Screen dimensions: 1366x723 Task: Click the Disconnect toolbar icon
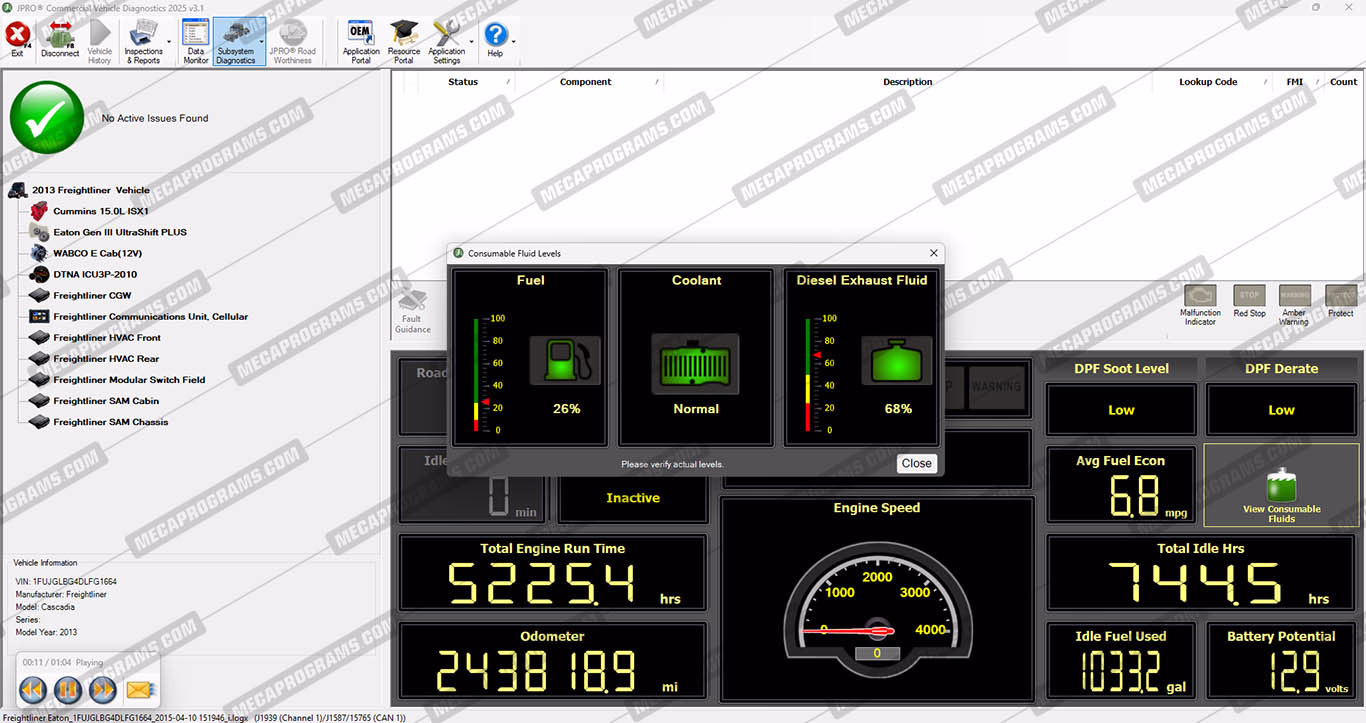(60, 40)
